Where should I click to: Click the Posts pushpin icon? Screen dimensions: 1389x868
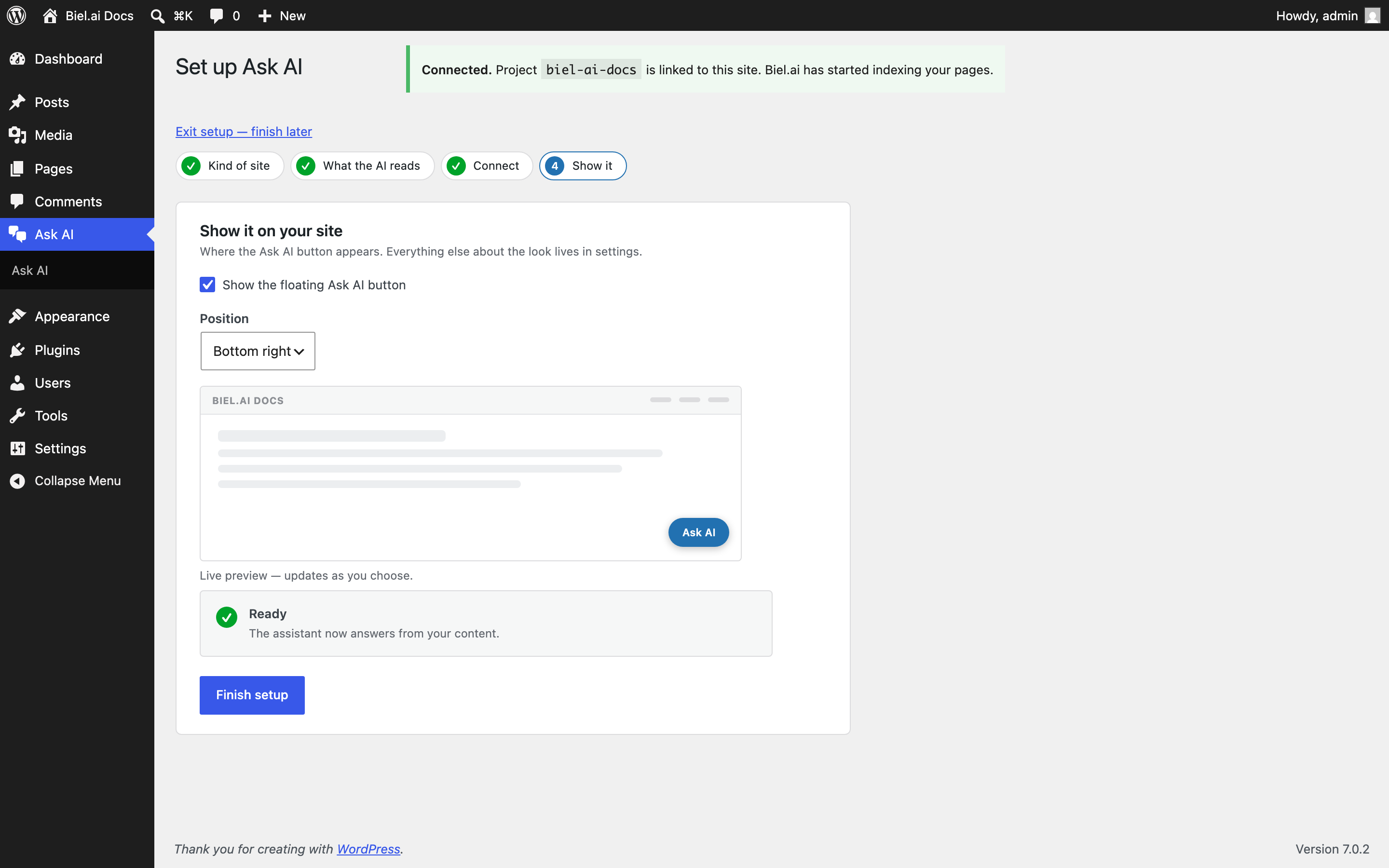coord(17,102)
